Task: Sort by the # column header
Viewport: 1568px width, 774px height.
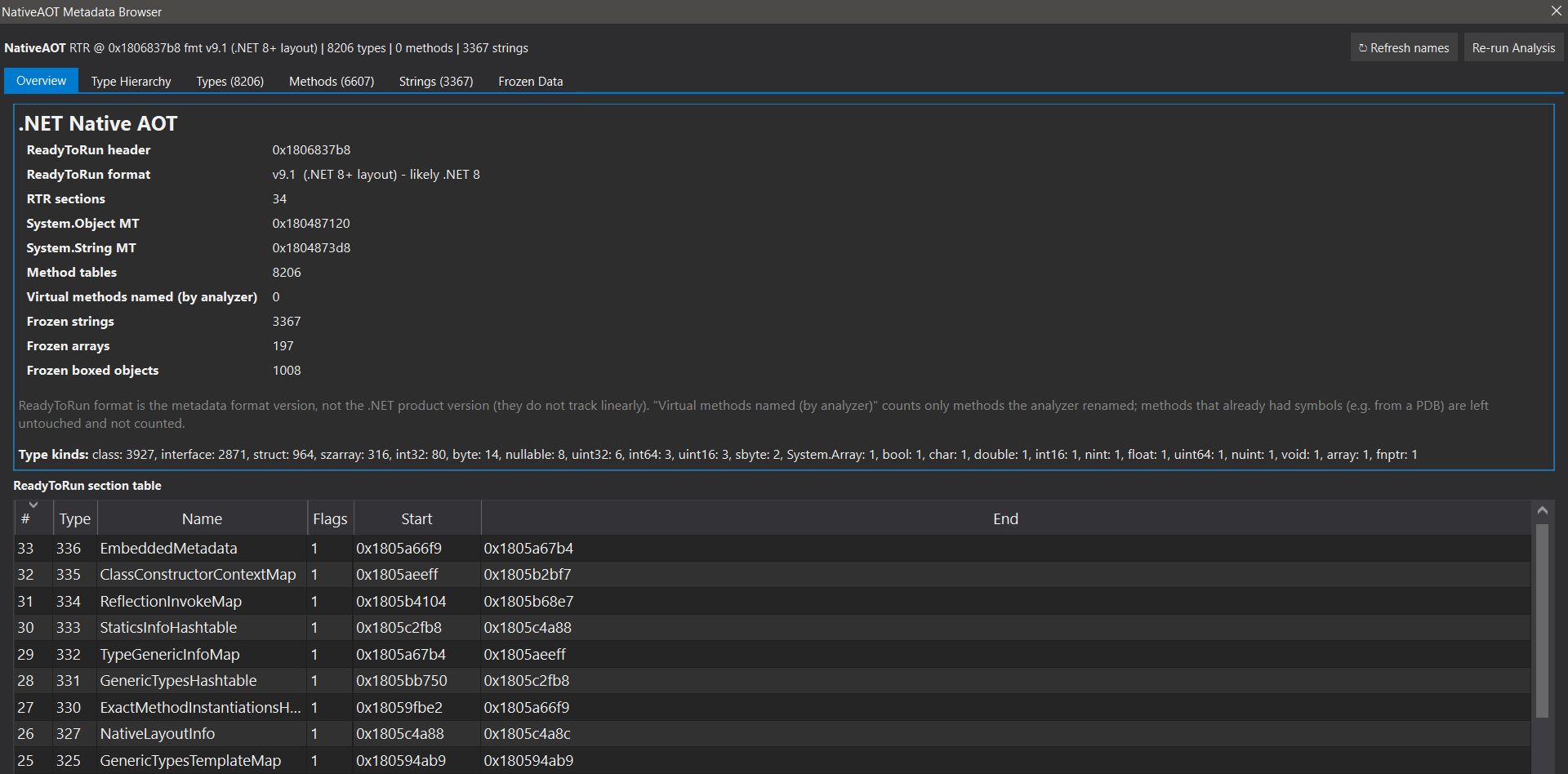Action: [x=33, y=518]
